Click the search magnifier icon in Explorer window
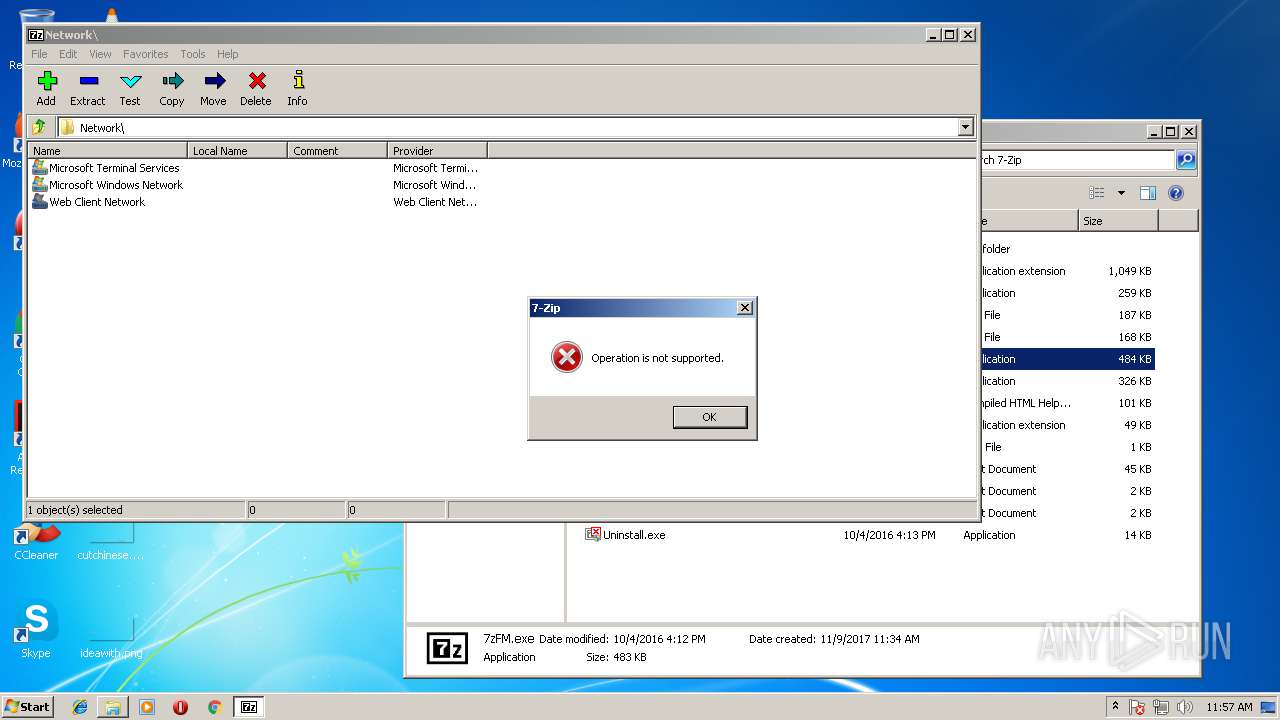The width and height of the screenshot is (1280, 720). coord(1185,160)
